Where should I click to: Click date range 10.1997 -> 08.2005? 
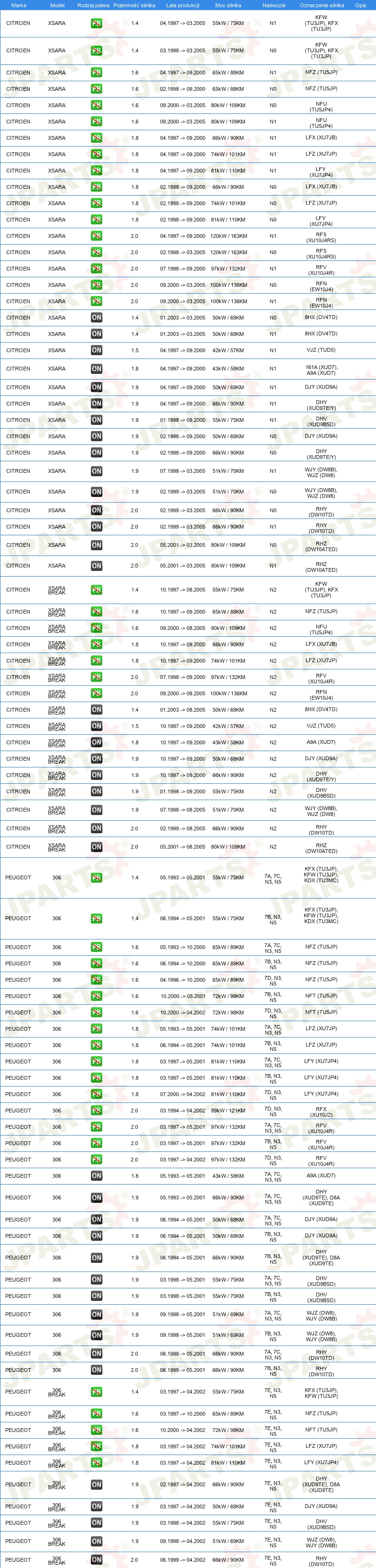[183, 590]
